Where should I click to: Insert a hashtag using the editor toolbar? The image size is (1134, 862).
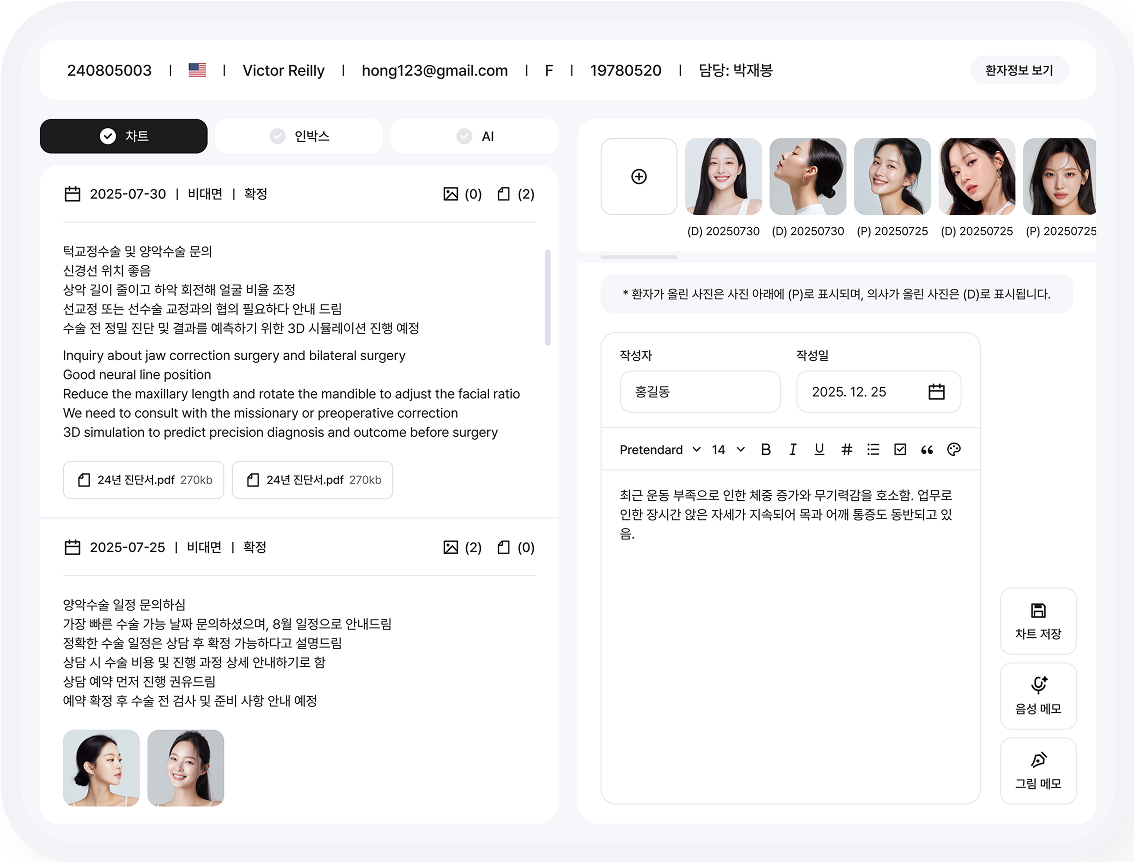[x=846, y=449]
